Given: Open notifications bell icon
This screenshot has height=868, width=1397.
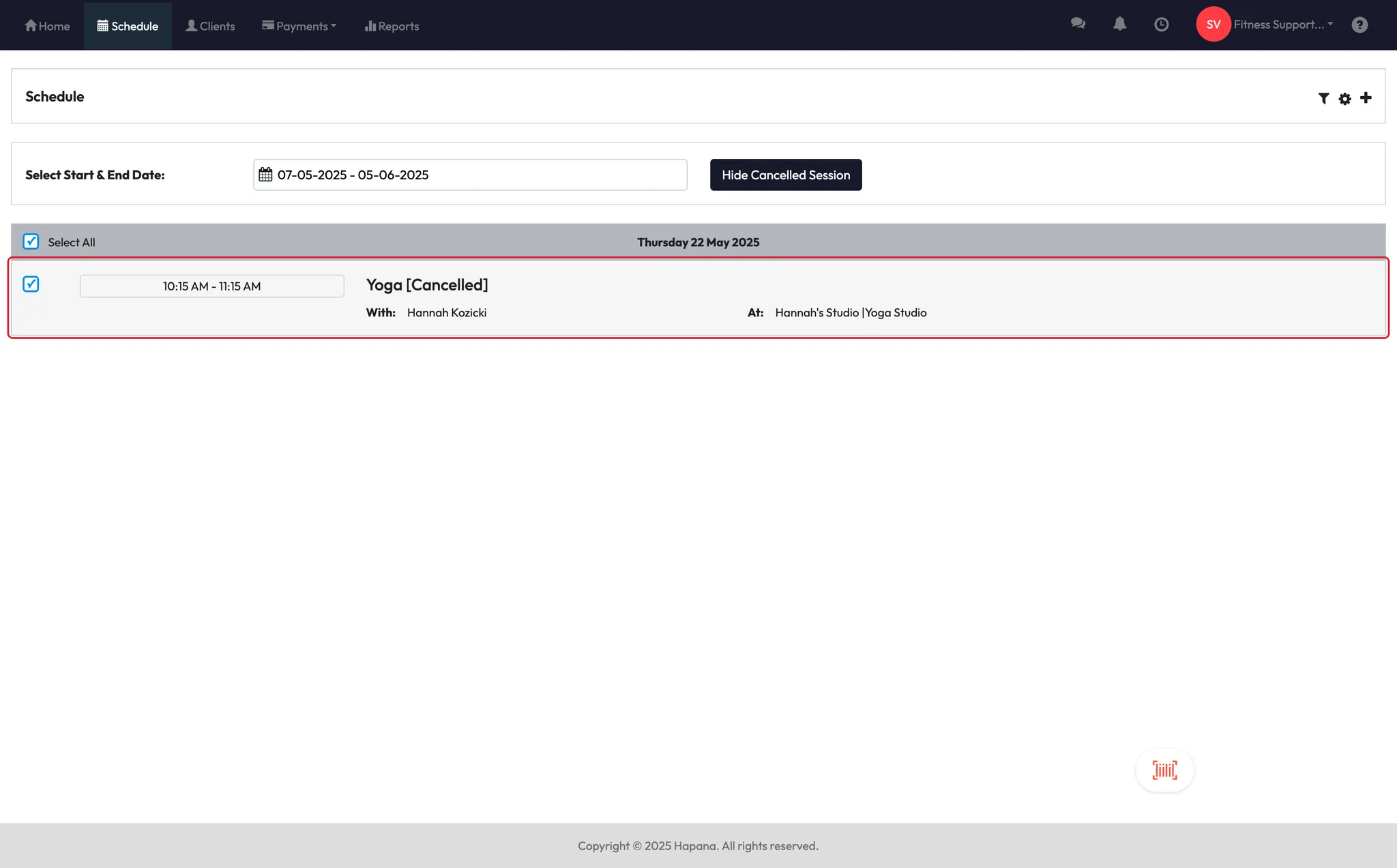Looking at the screenshot, I should 1119,24.
